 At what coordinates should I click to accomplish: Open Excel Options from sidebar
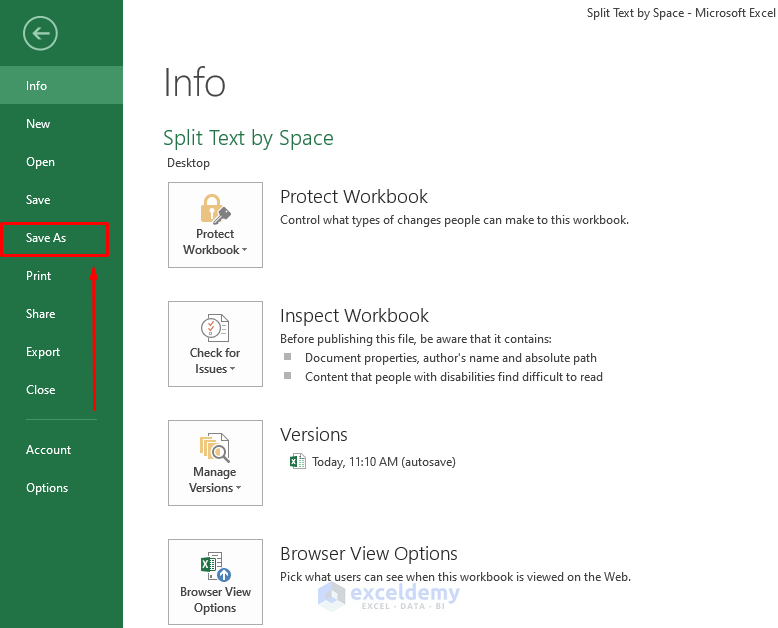(x=62, y=488)
